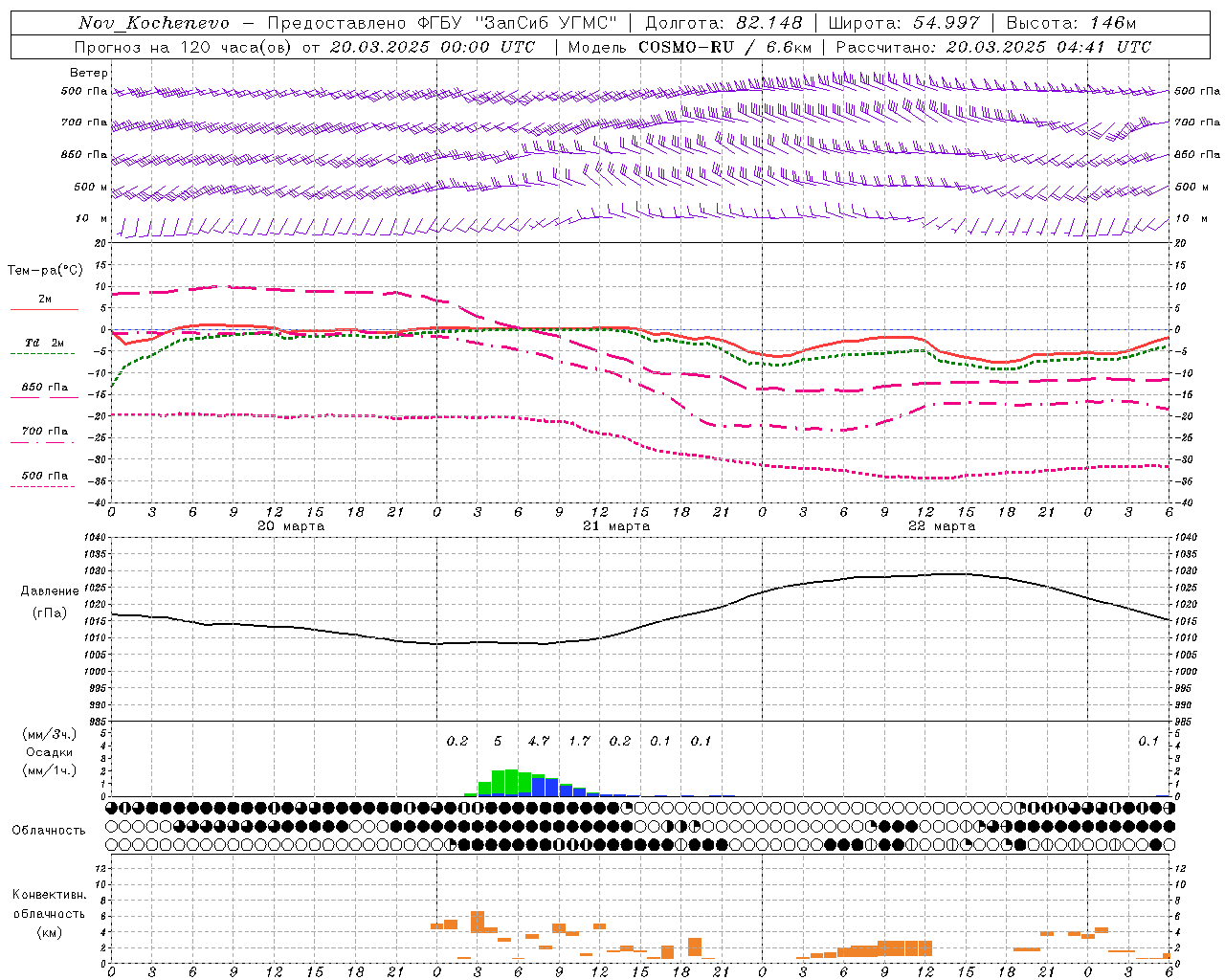The width and height of the screenshot is (1225, 980).
Task: Click the "Осадки" panel label
Action: click(50, 752)
